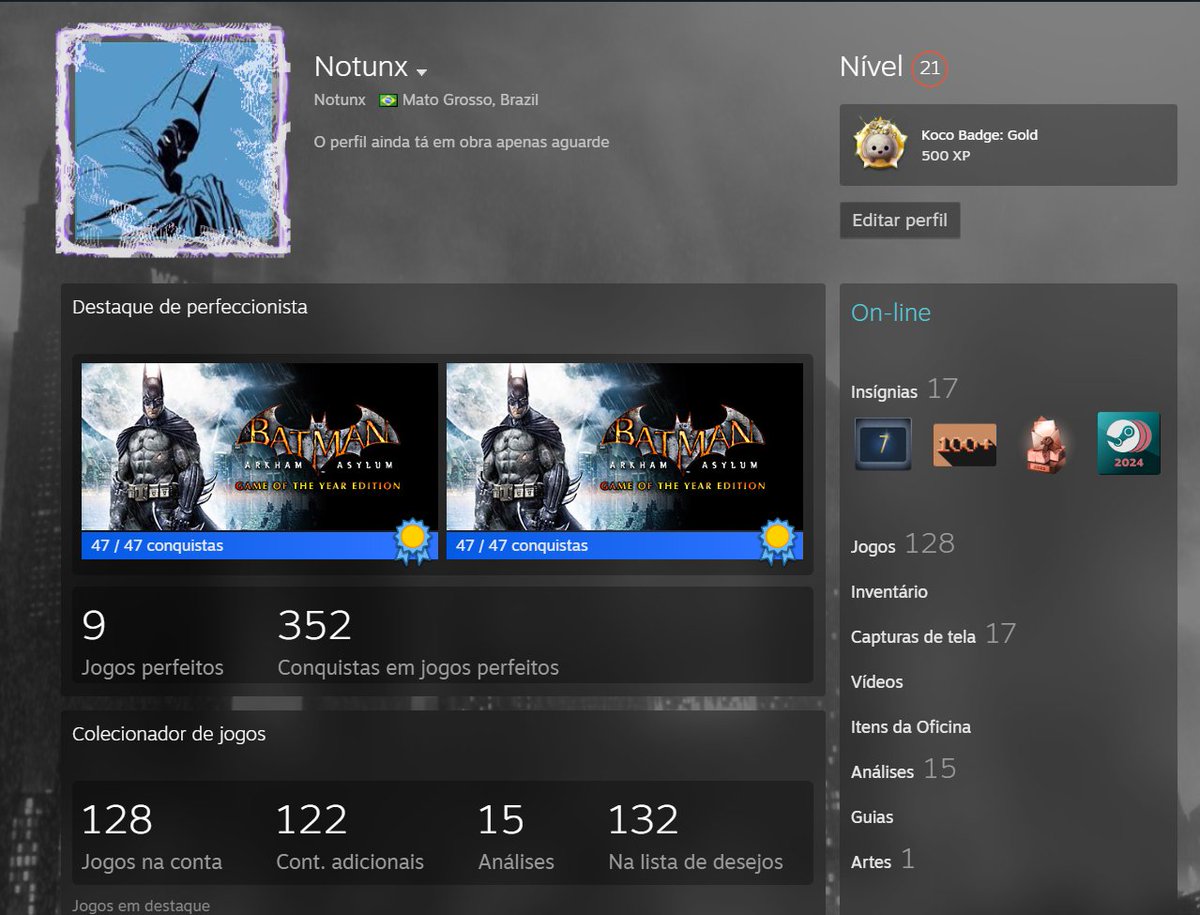Open the 122 Cont. adicionais stat
The image size is (1200, 915).
350,837
